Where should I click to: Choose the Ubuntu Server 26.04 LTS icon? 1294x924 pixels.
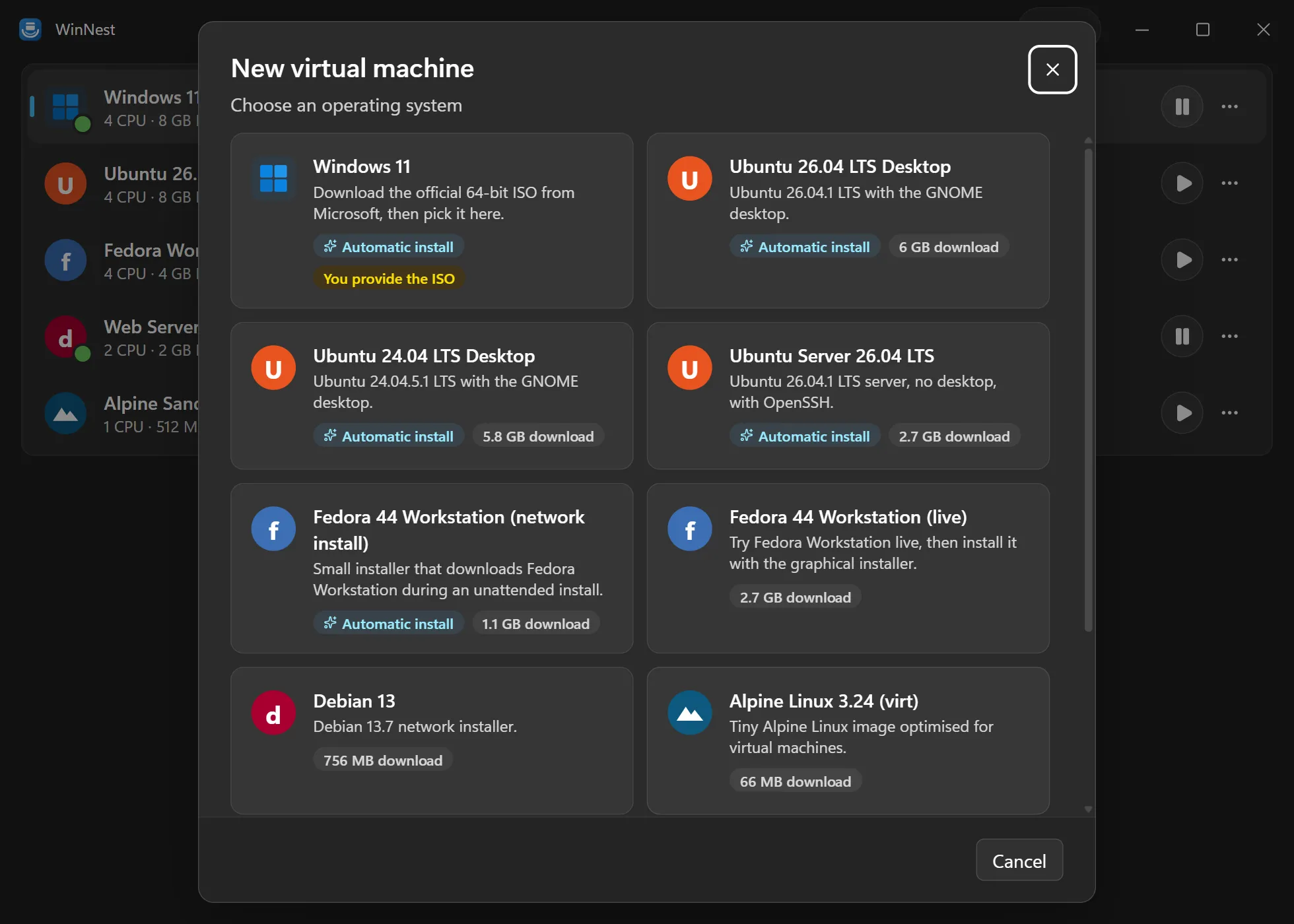pos(689,368)
